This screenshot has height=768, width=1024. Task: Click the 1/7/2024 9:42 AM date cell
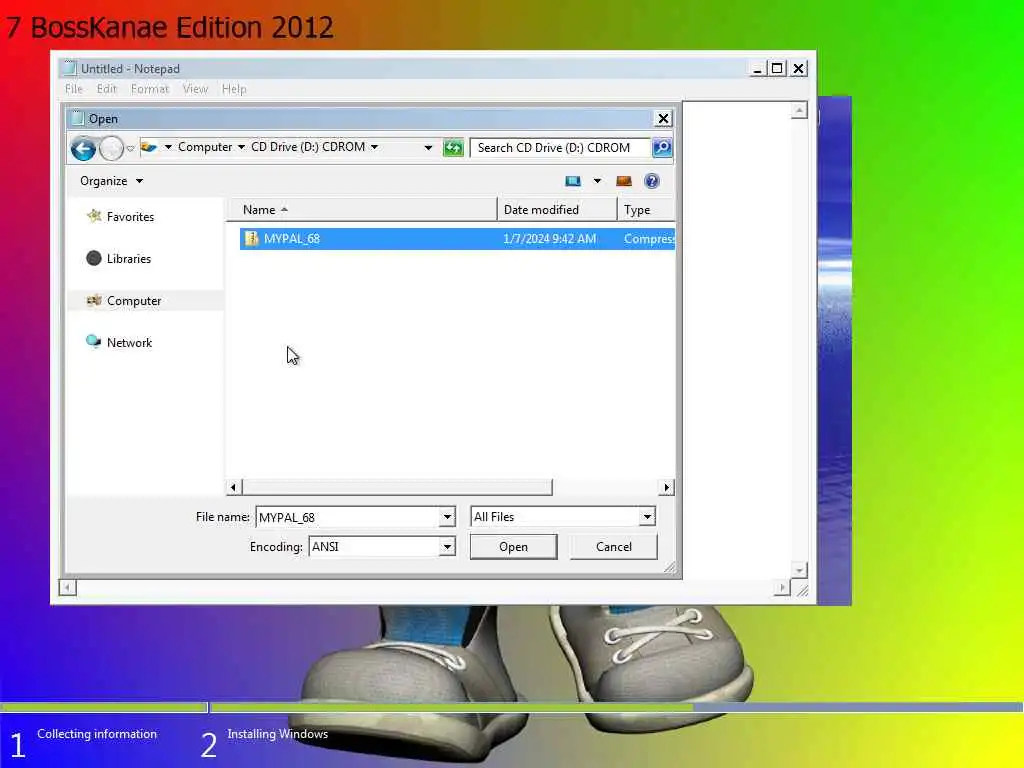point(549,239)
